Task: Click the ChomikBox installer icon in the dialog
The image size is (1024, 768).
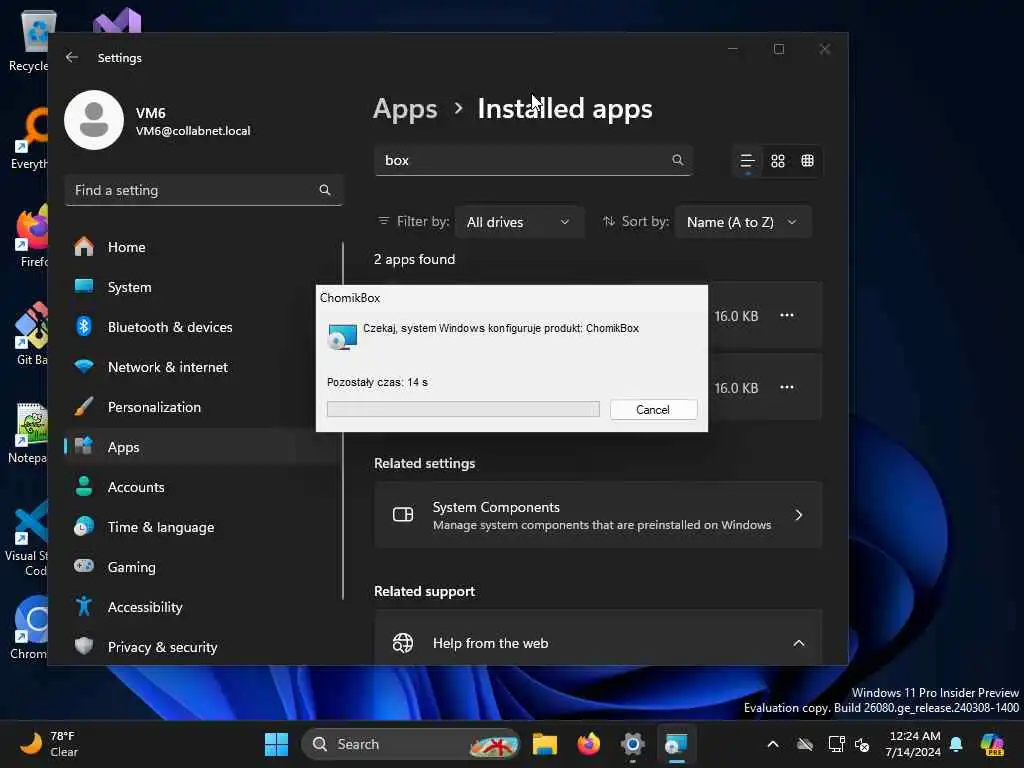Action: tap(342, 337)
